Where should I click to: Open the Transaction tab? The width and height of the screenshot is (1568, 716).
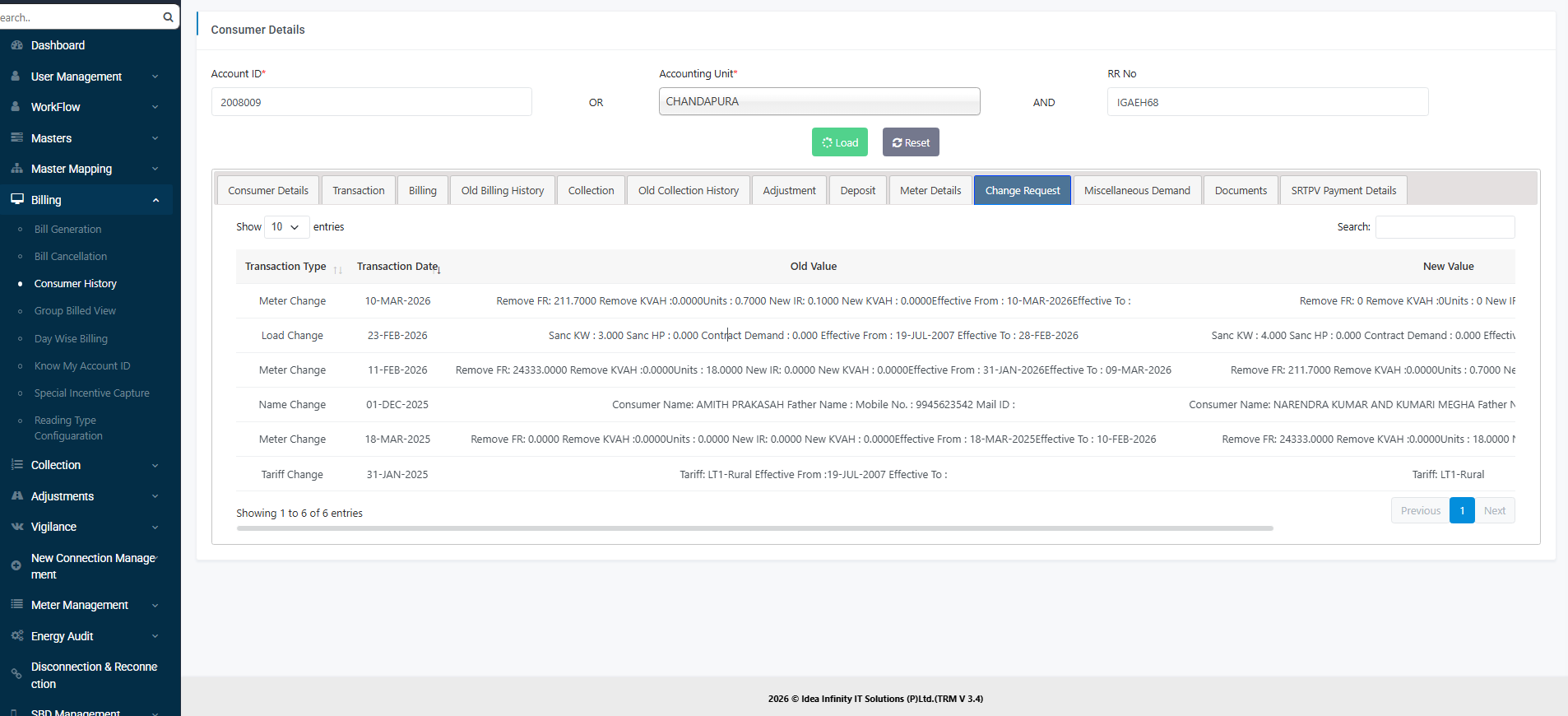click(x=359, y=190)
